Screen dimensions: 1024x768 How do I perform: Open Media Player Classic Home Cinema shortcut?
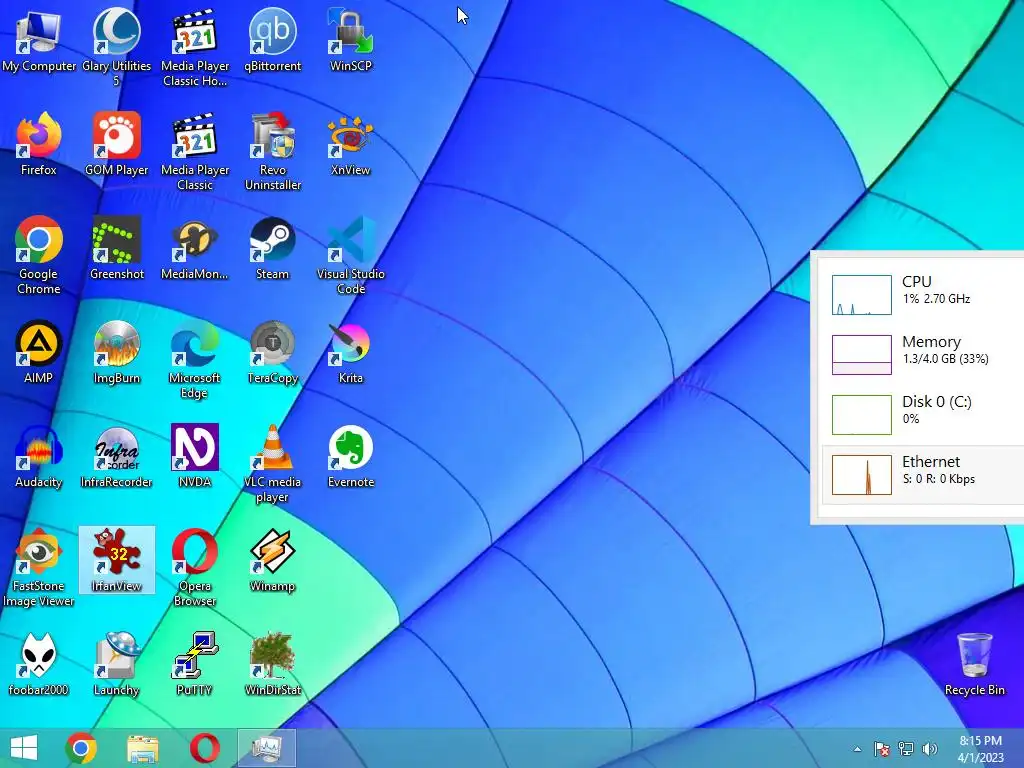pos(195,47)
